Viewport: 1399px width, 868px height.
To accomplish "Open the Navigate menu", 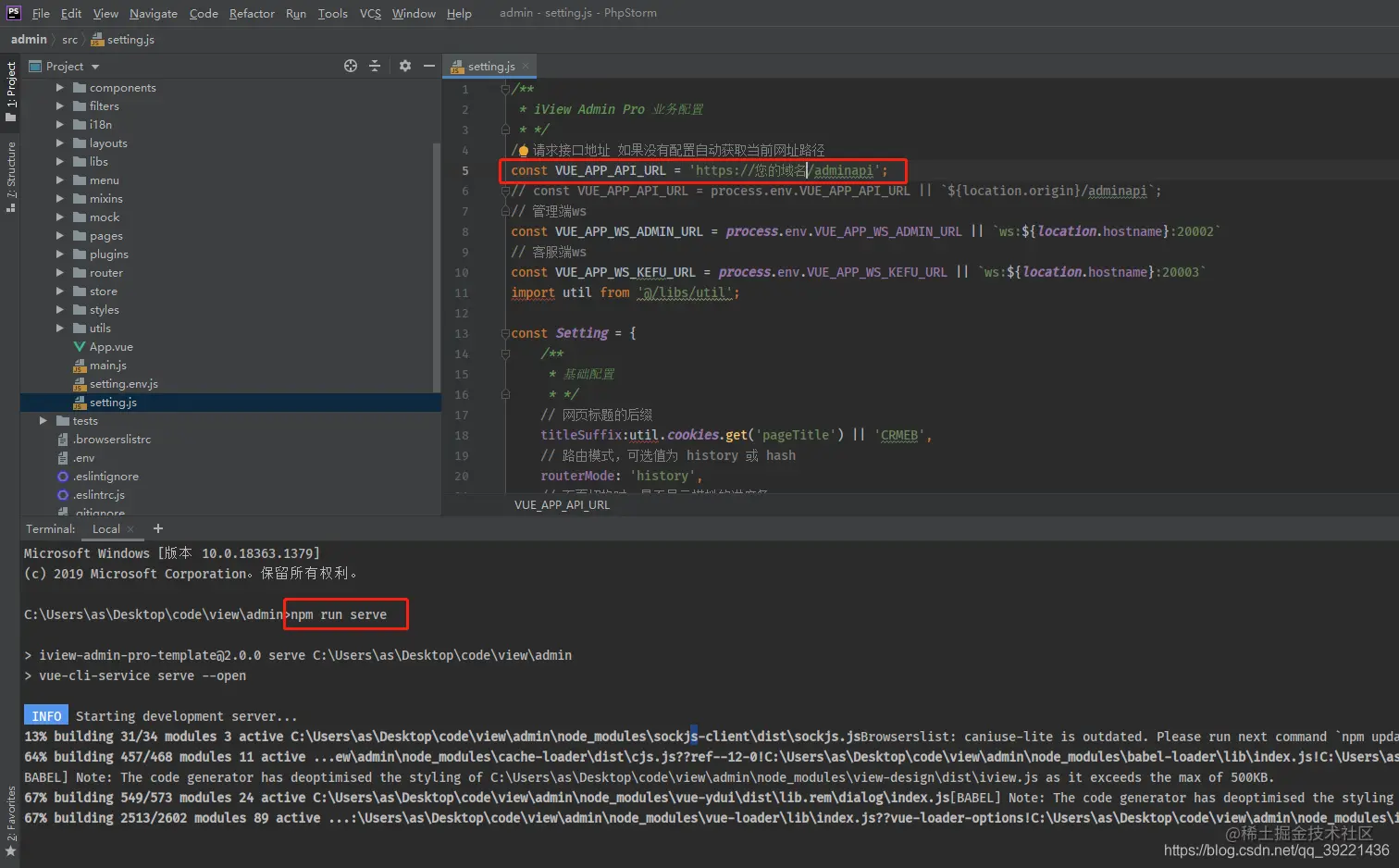I will coord(154,13).
